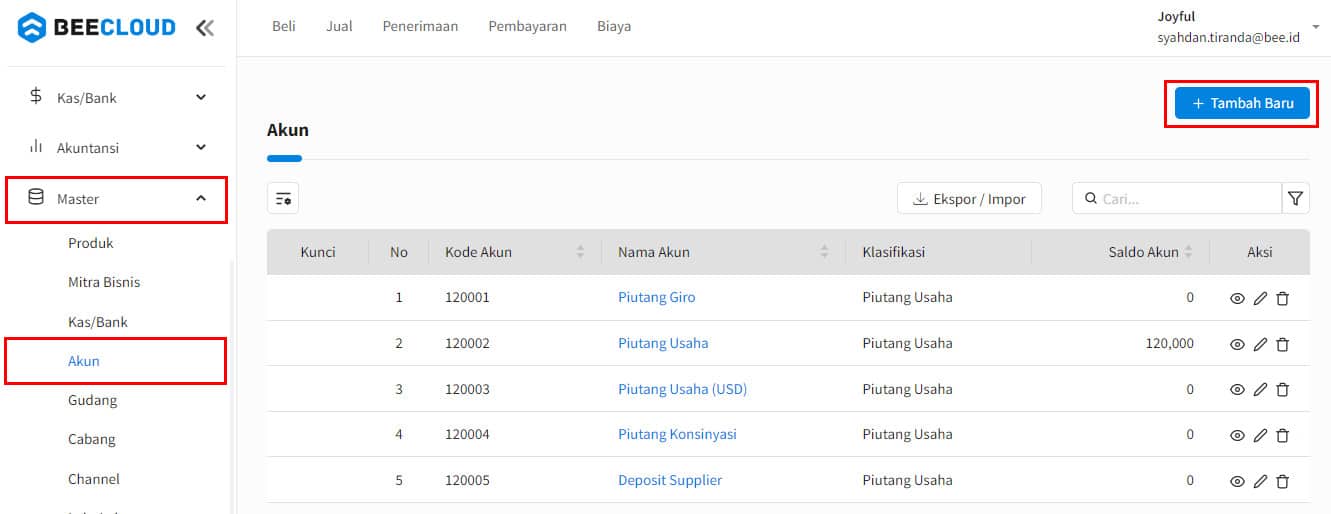
Task: View Deposit Supplier eye icon
Action: coord(1237,481)
